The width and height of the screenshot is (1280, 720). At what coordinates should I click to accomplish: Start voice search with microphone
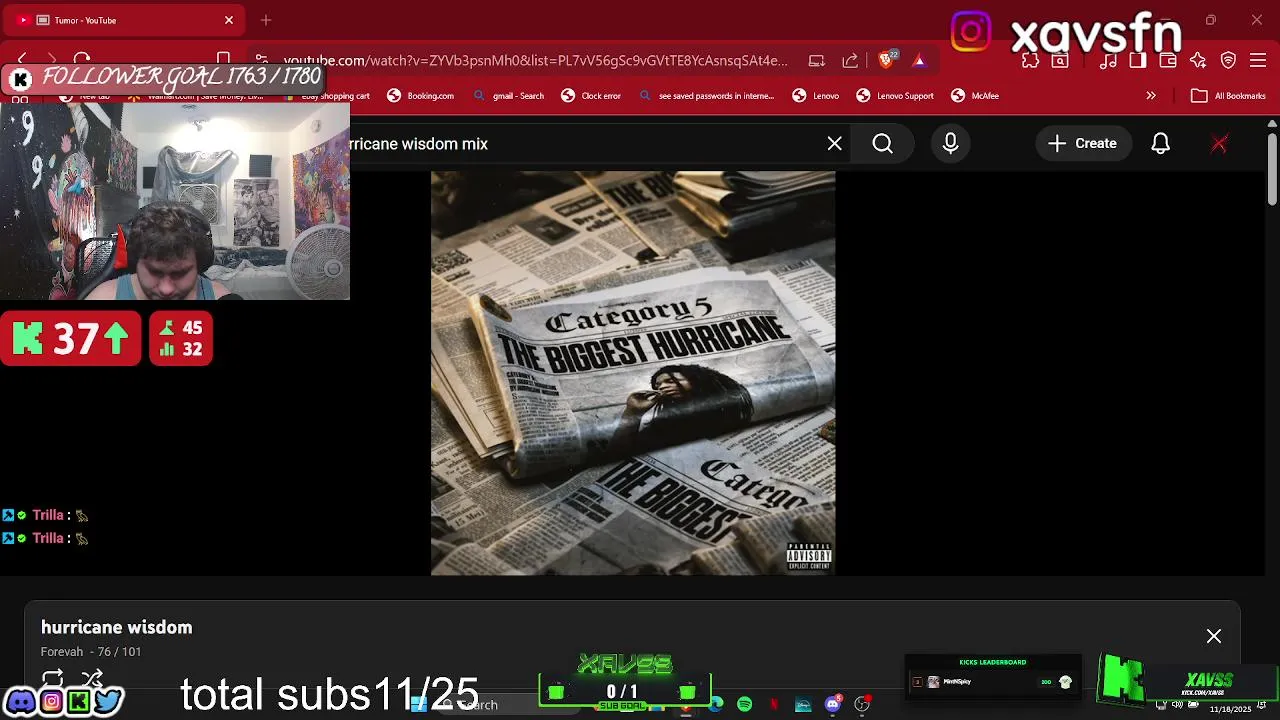(x=951, y=144)
